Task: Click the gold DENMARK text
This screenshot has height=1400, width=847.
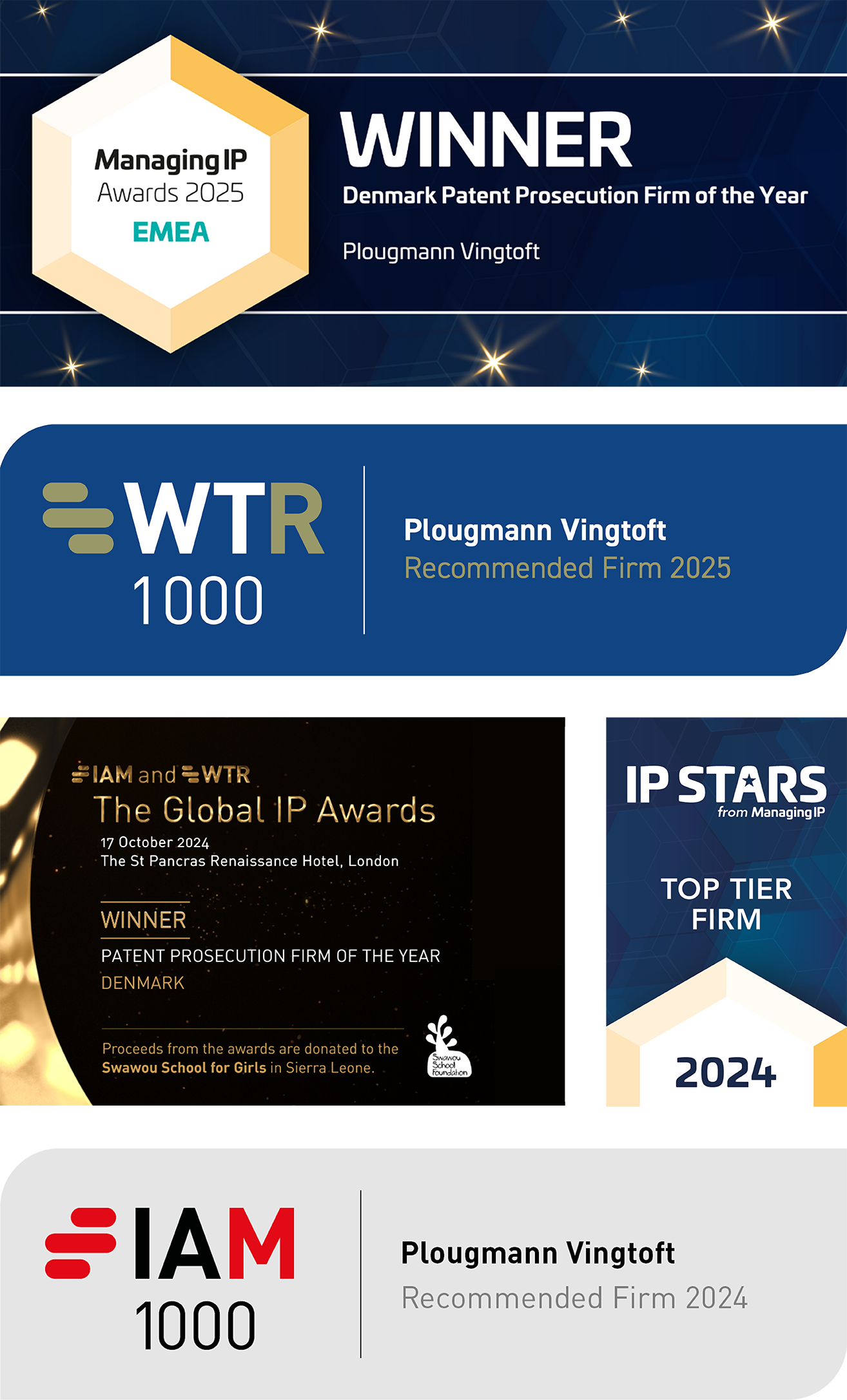Action: pos(142,983)
